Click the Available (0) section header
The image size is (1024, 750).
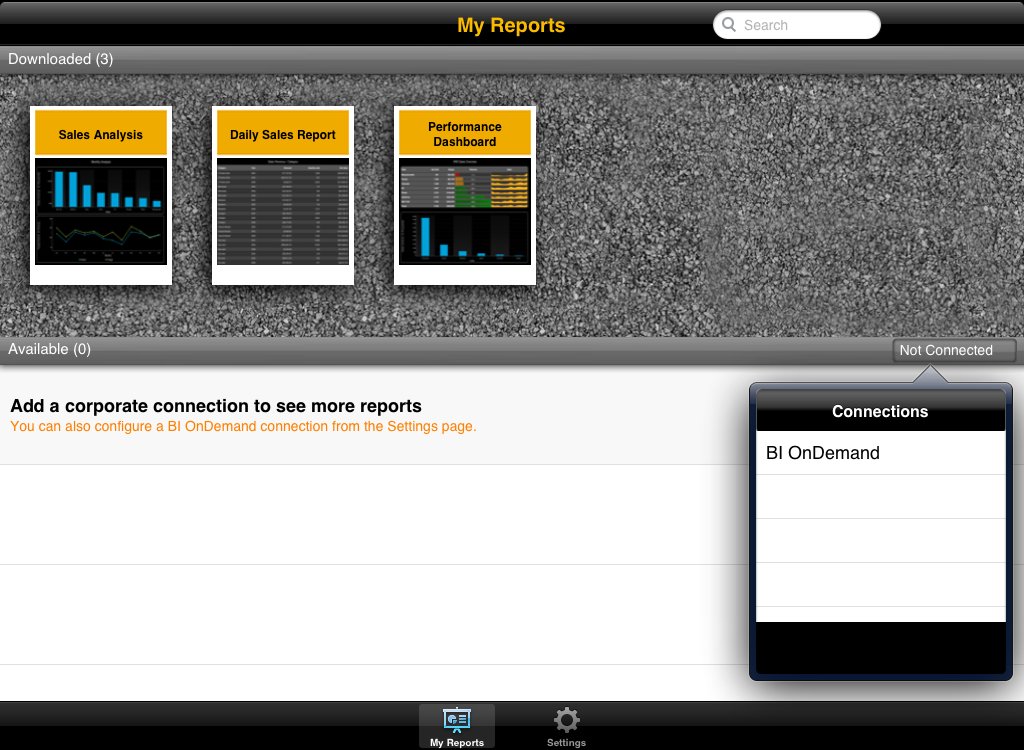(50, 349)
